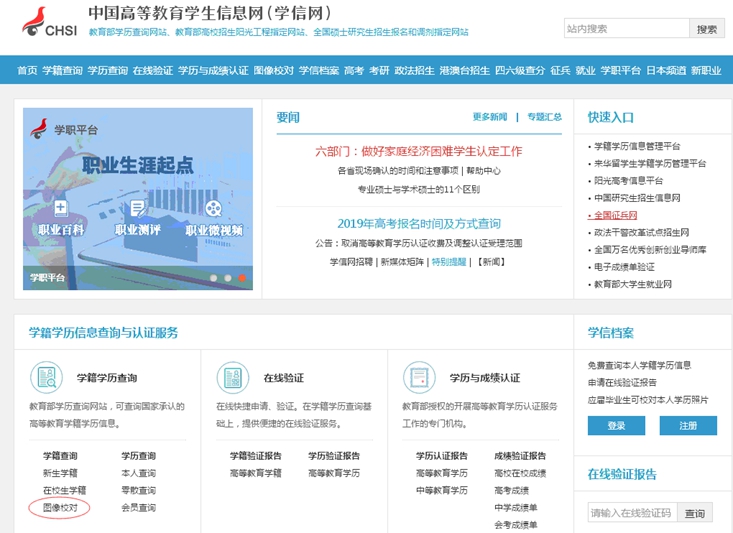The image size is (733, 533).
Task: Click the 高考成绩 link
Action: (511, 490)
